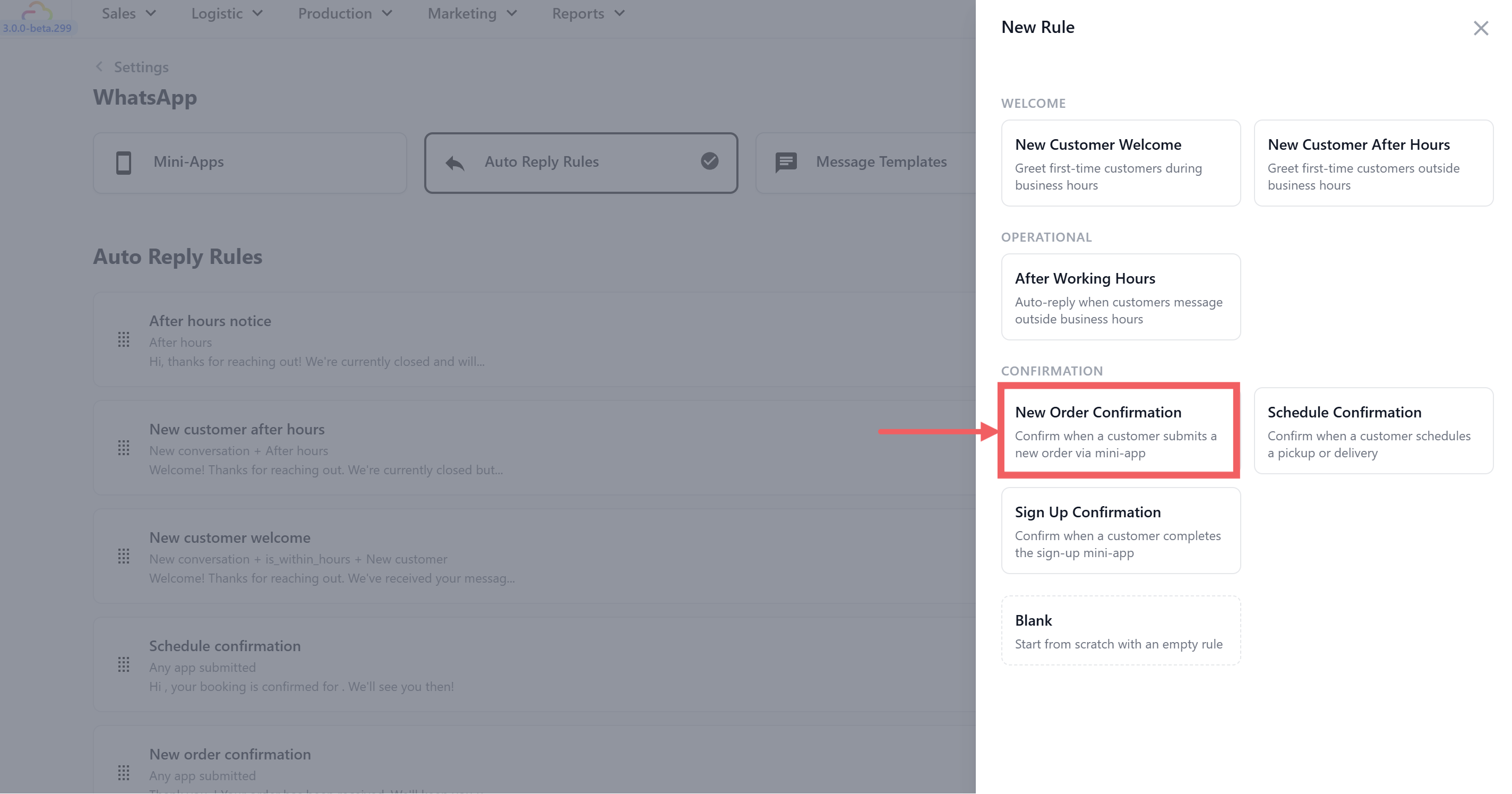Pick the New Customer Welcome template
1512x794 pixels.
click(x=1120, y=163)
